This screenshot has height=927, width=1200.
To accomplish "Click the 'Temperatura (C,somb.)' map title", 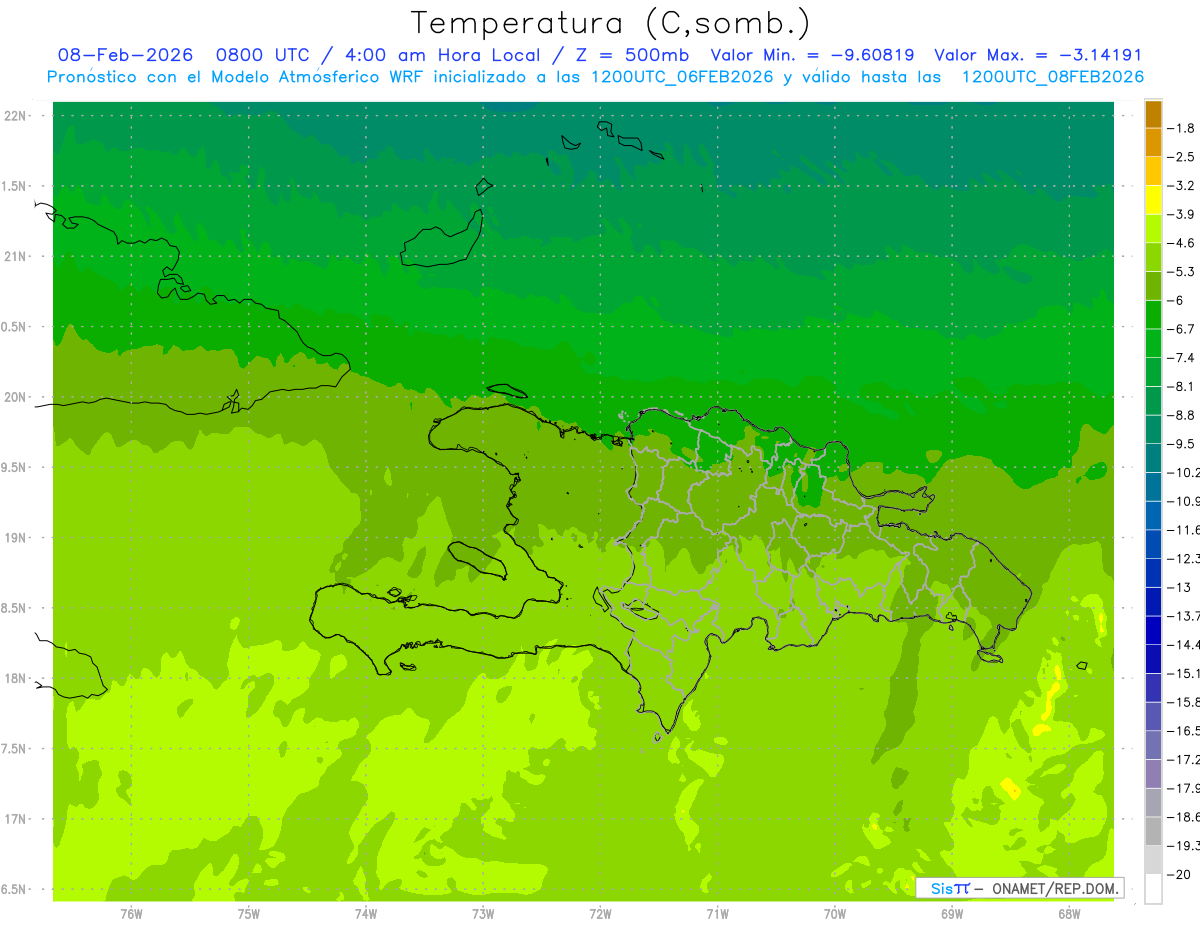I will pyautogui.click(x=611, y=23).
